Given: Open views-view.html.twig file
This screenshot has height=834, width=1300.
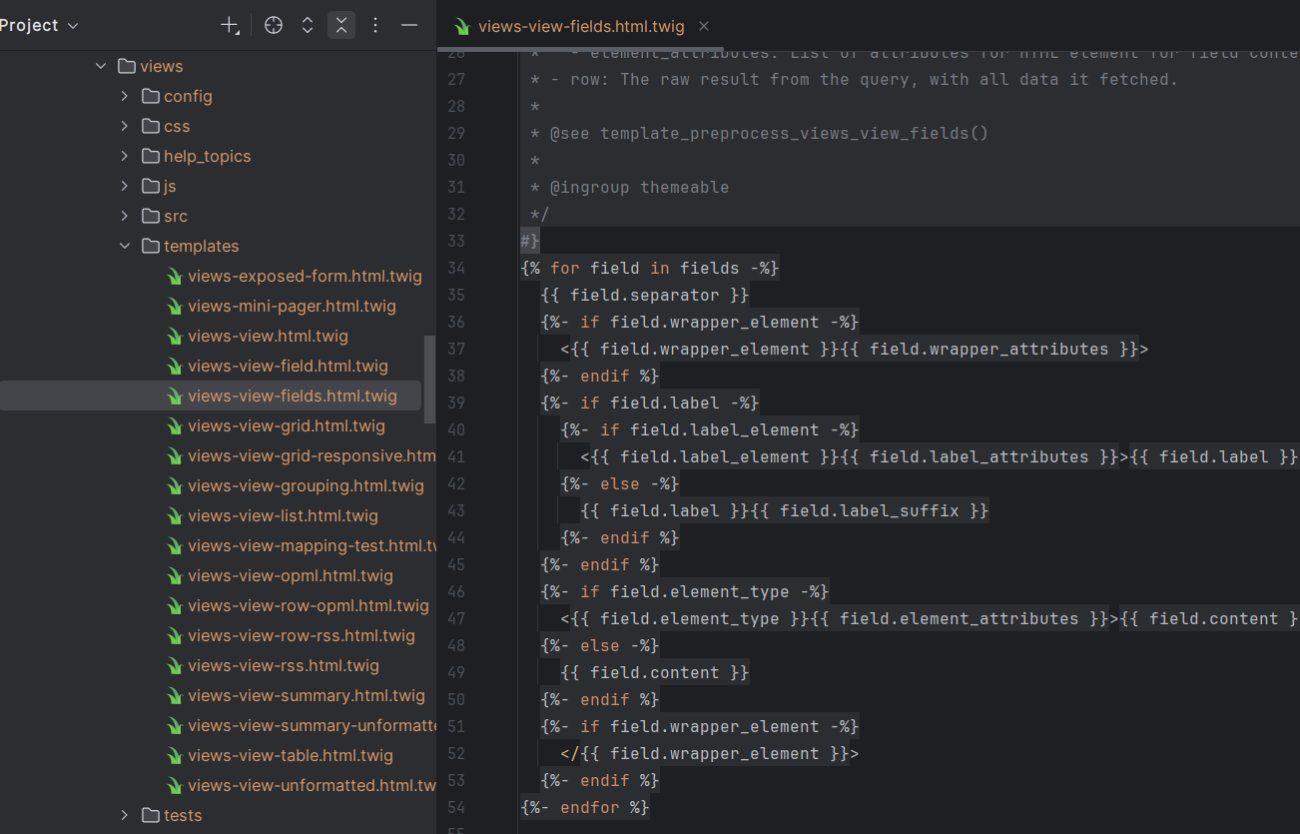Looking at the screenshot, I should click(268, 336).
